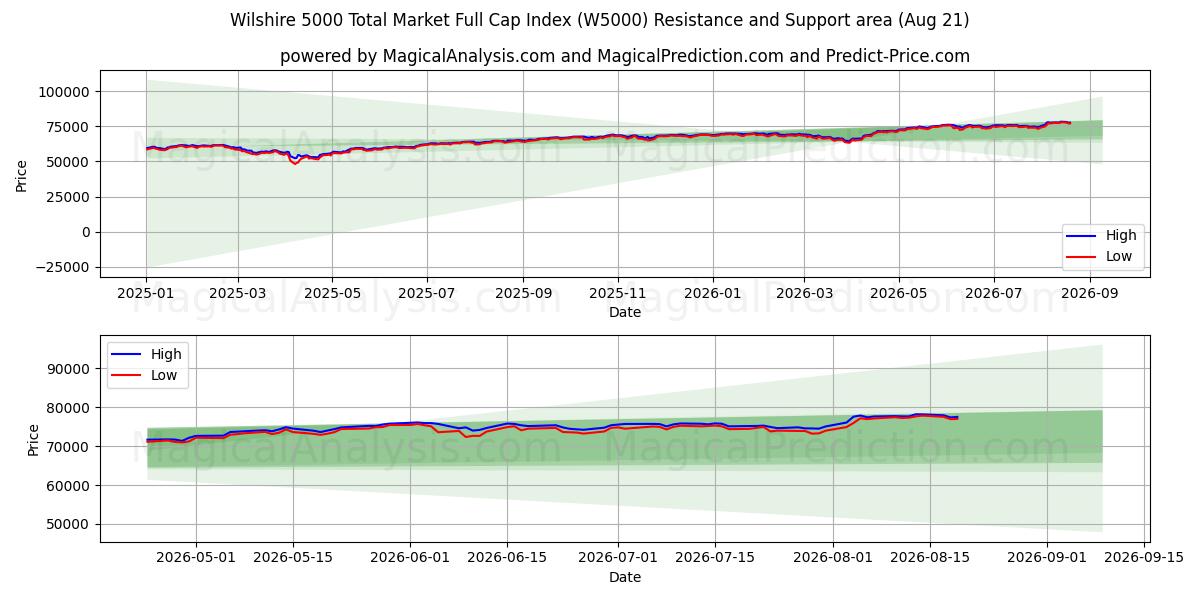Click the bottom chart's 'Price' axis label

click(34, 439)
